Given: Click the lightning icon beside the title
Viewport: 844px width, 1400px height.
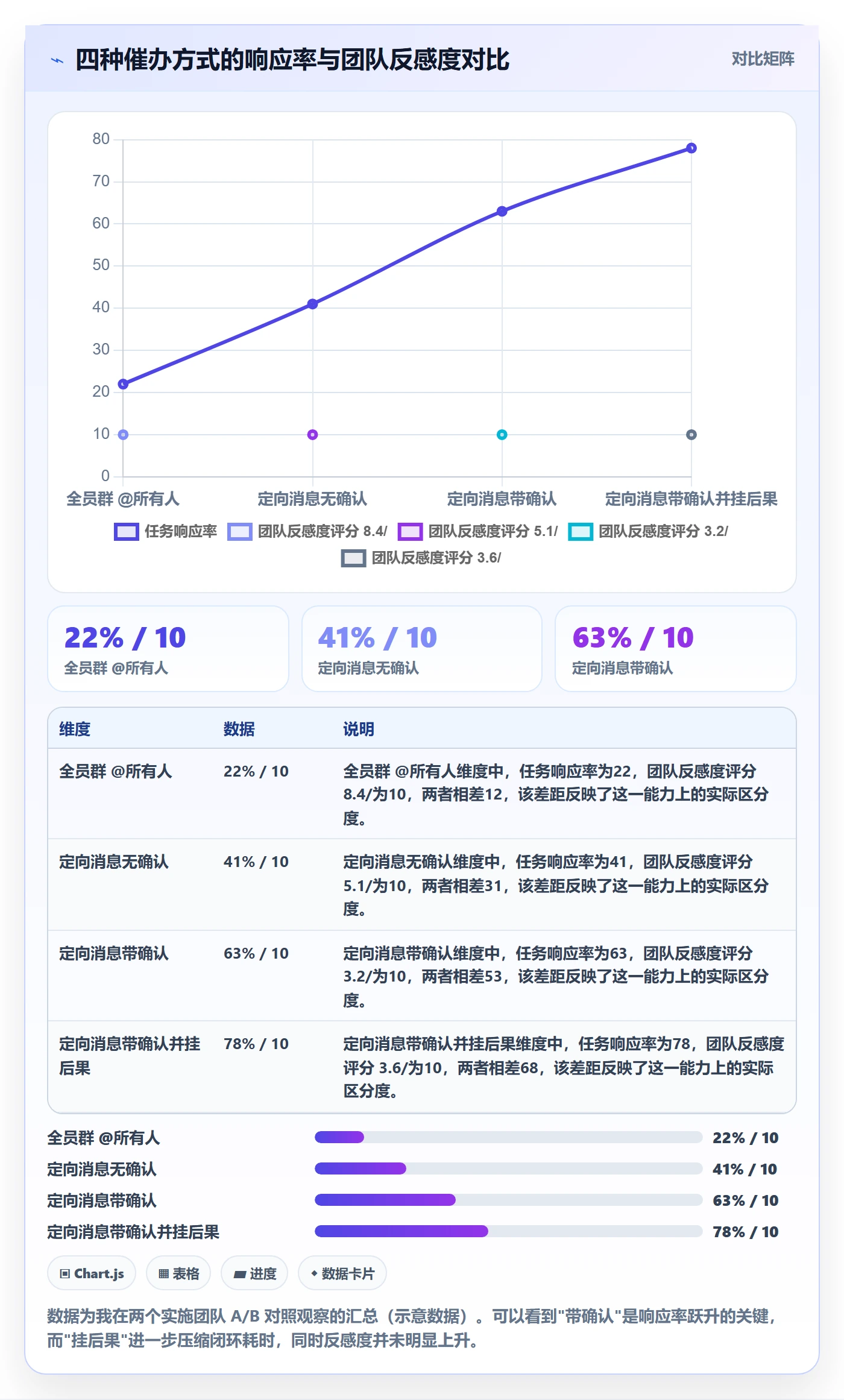Looking at the screenshot, I should coord(57,60).
